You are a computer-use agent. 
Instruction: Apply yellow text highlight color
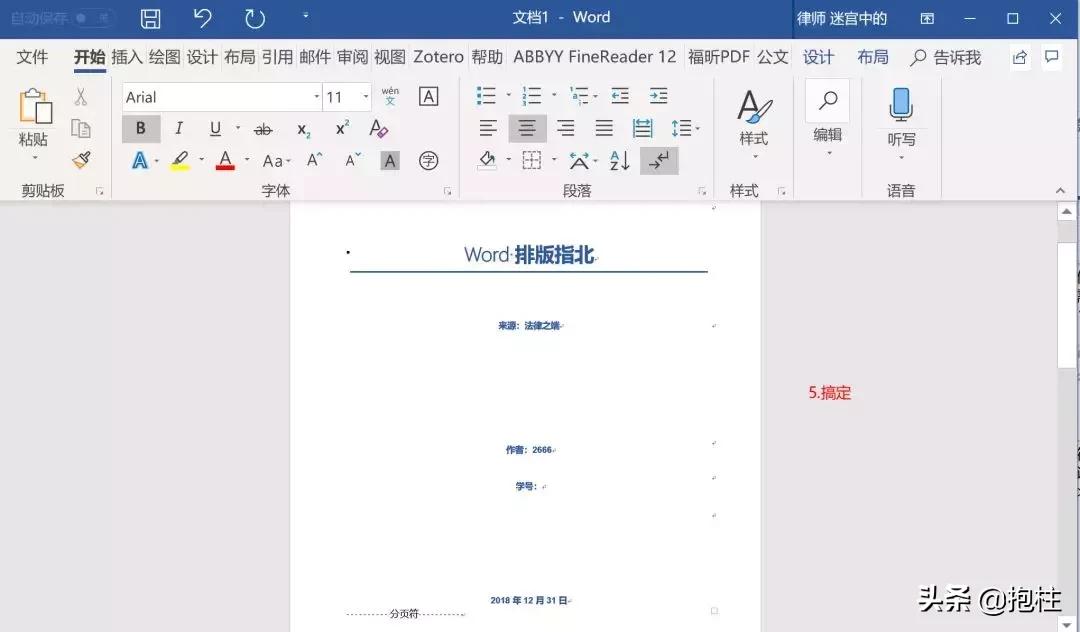(x=180, y=158)
